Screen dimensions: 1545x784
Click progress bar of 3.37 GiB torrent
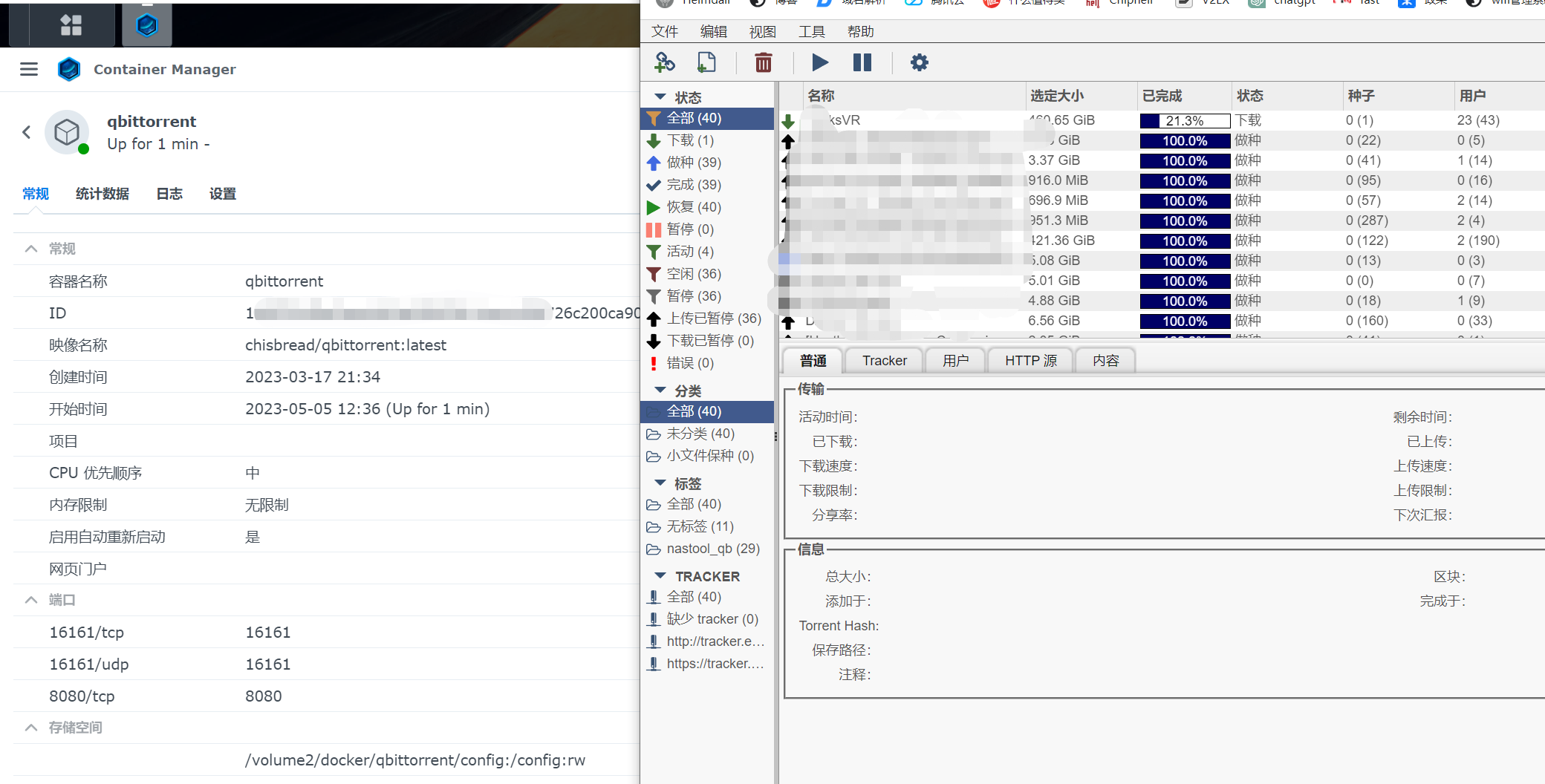[1185, 160]
